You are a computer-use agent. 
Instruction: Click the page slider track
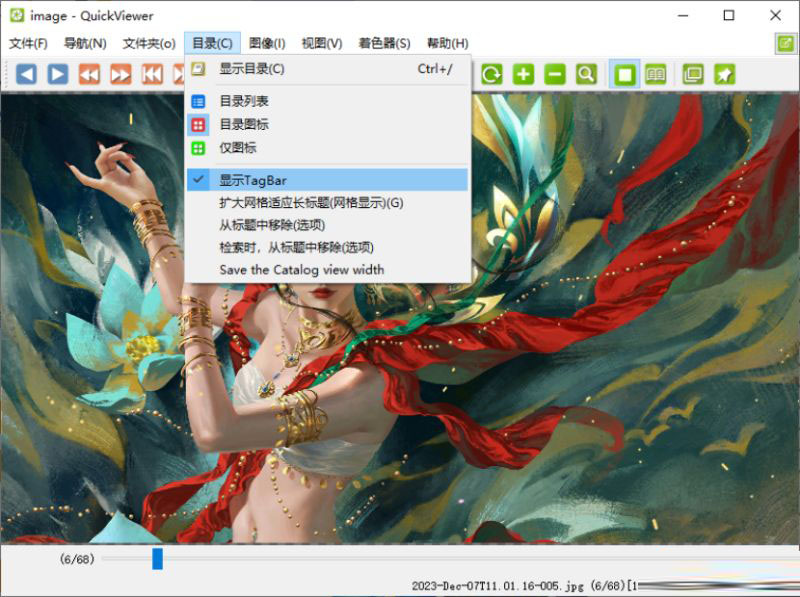[451, 559]
